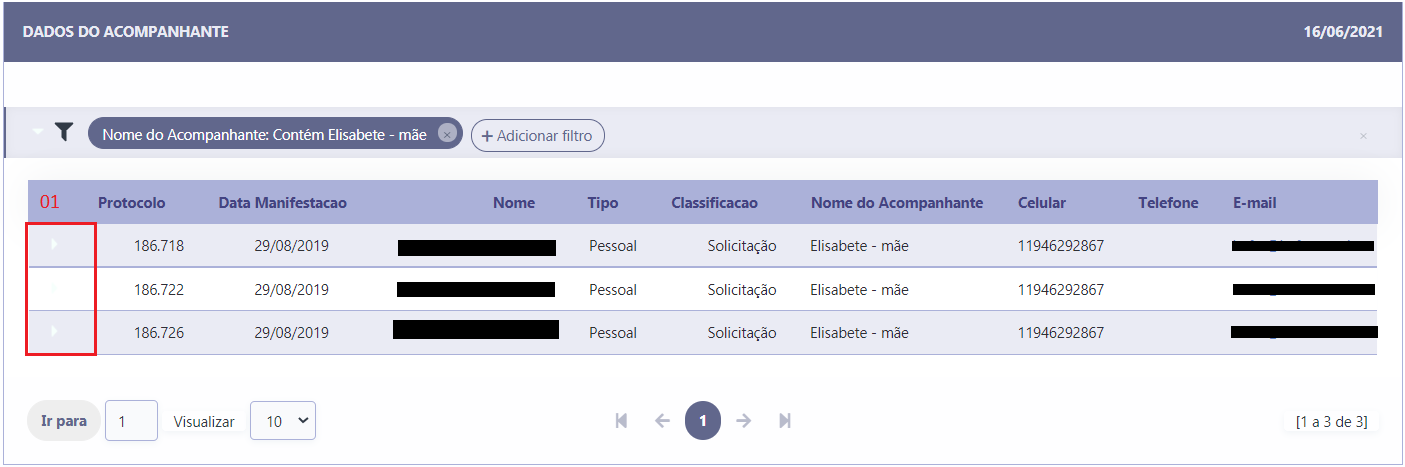Screen dimensions: 1405x467
Task: Close the filter bar with the x
Action: [x=1363, y=136]
